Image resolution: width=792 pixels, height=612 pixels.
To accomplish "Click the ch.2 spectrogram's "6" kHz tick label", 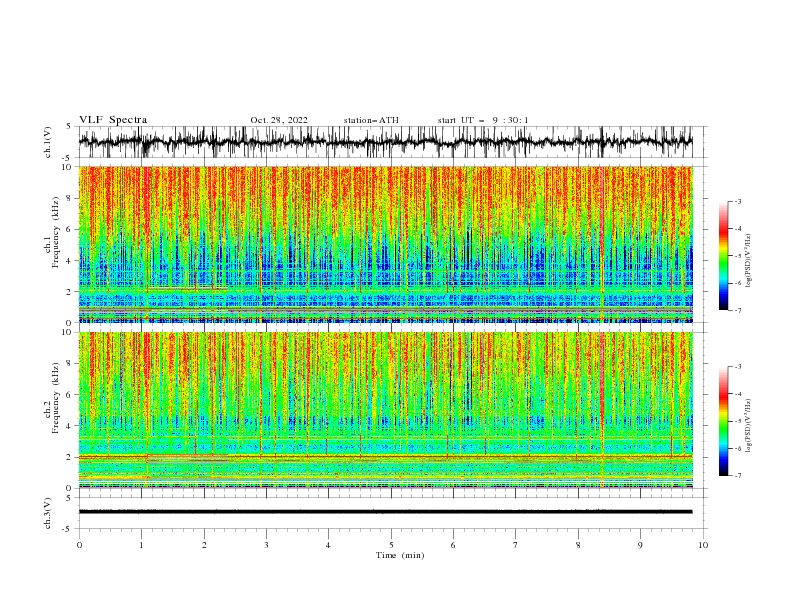I will (x=70, y=394).
